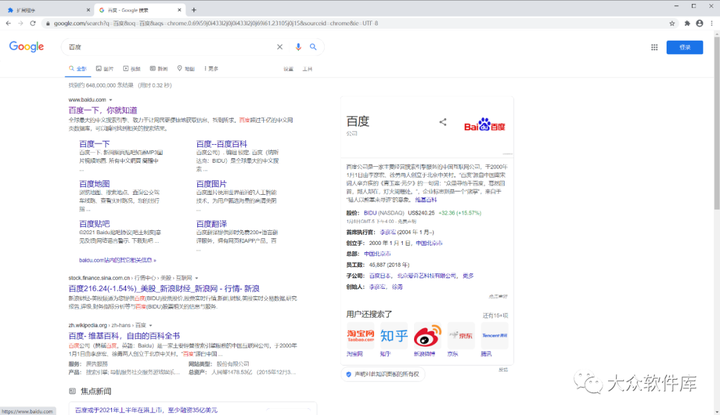The height and width of the screenshot is (415, 720).
Task: Click the blue sign-in button
Action: [x=685, y=47]
